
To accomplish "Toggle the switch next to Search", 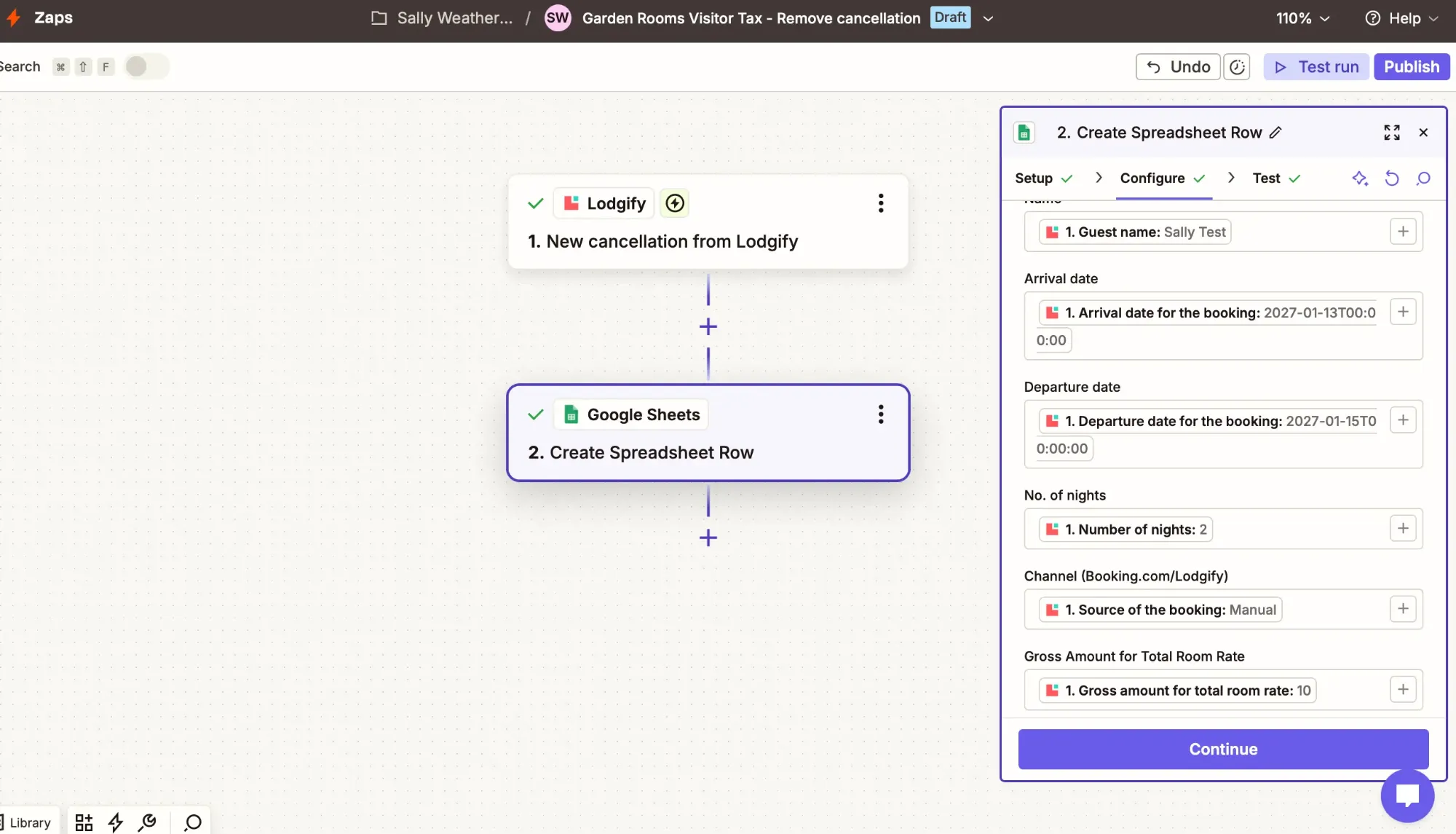I will (146, 66).
